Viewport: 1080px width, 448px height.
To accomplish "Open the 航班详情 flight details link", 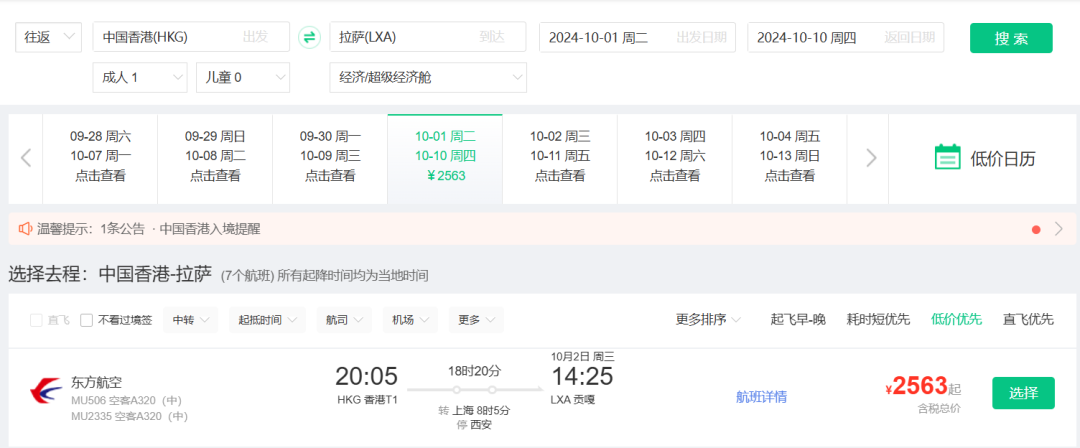I will coord(762,397).
